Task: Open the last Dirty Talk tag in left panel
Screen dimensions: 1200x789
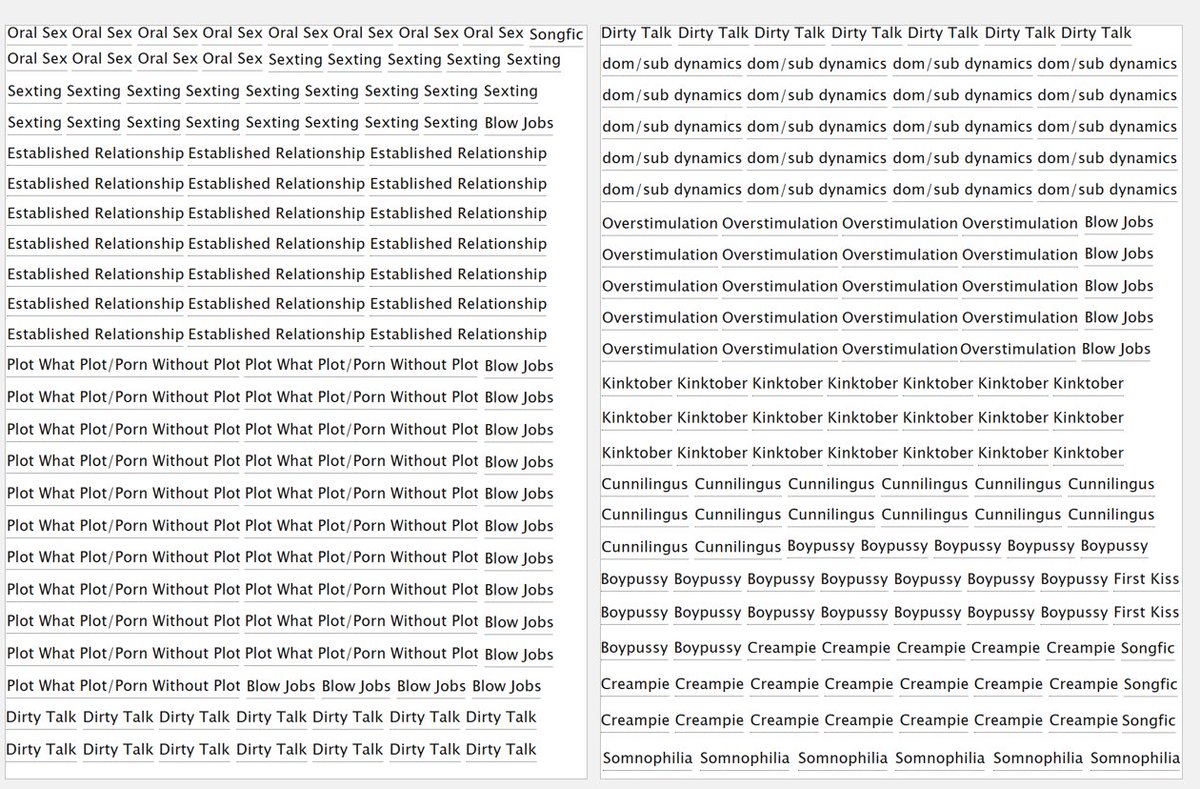Action: [501, 749]
